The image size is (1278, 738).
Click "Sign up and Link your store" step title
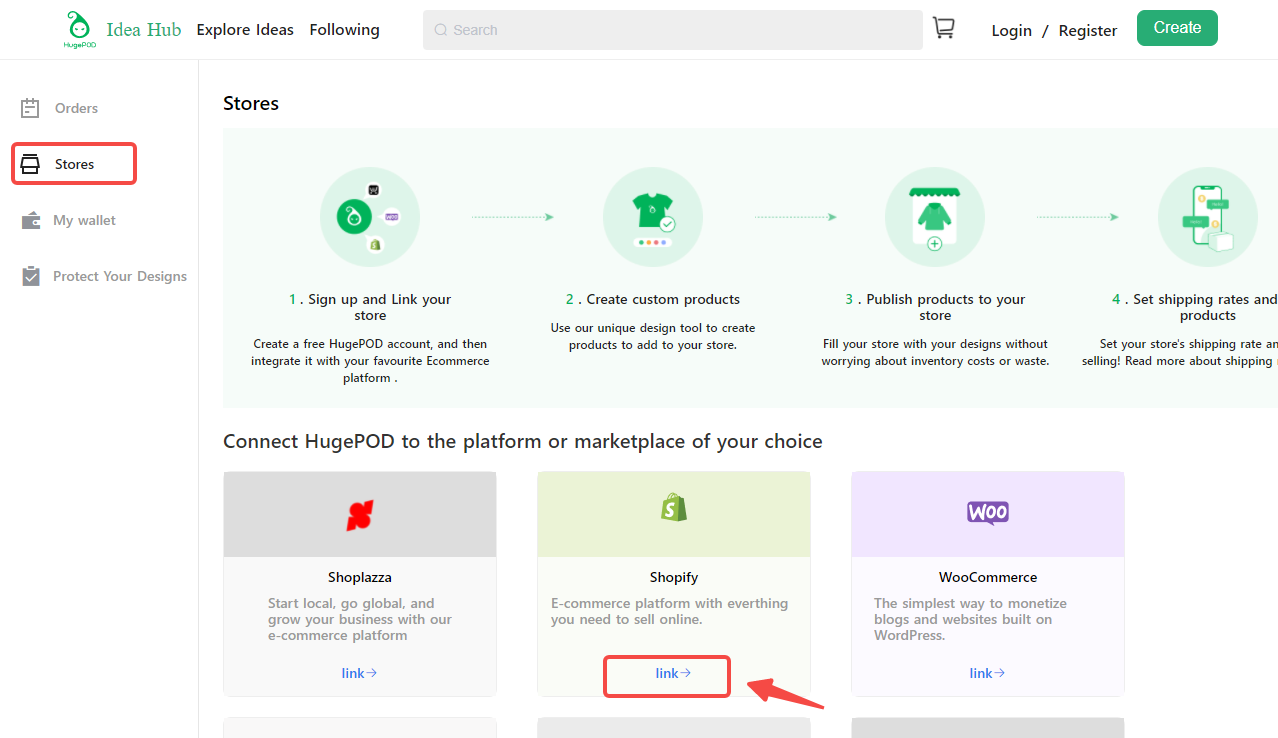click(370, 307)
